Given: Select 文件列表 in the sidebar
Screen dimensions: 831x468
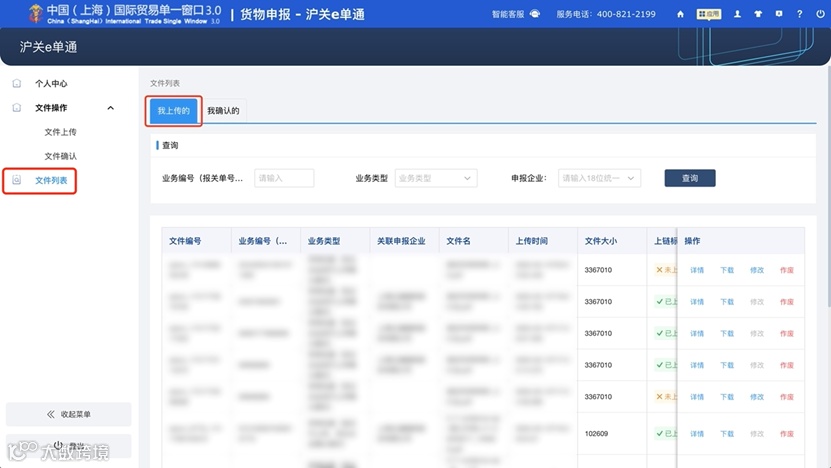Looking at the screenshot, I should click(x=51, y=180).
